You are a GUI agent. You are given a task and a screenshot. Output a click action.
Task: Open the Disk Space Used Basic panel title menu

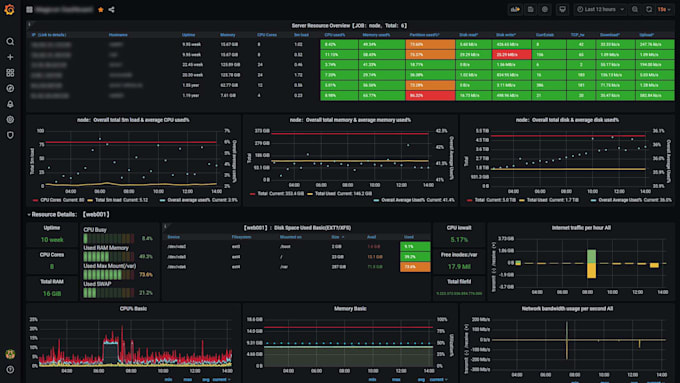click(x=297, y=228)
